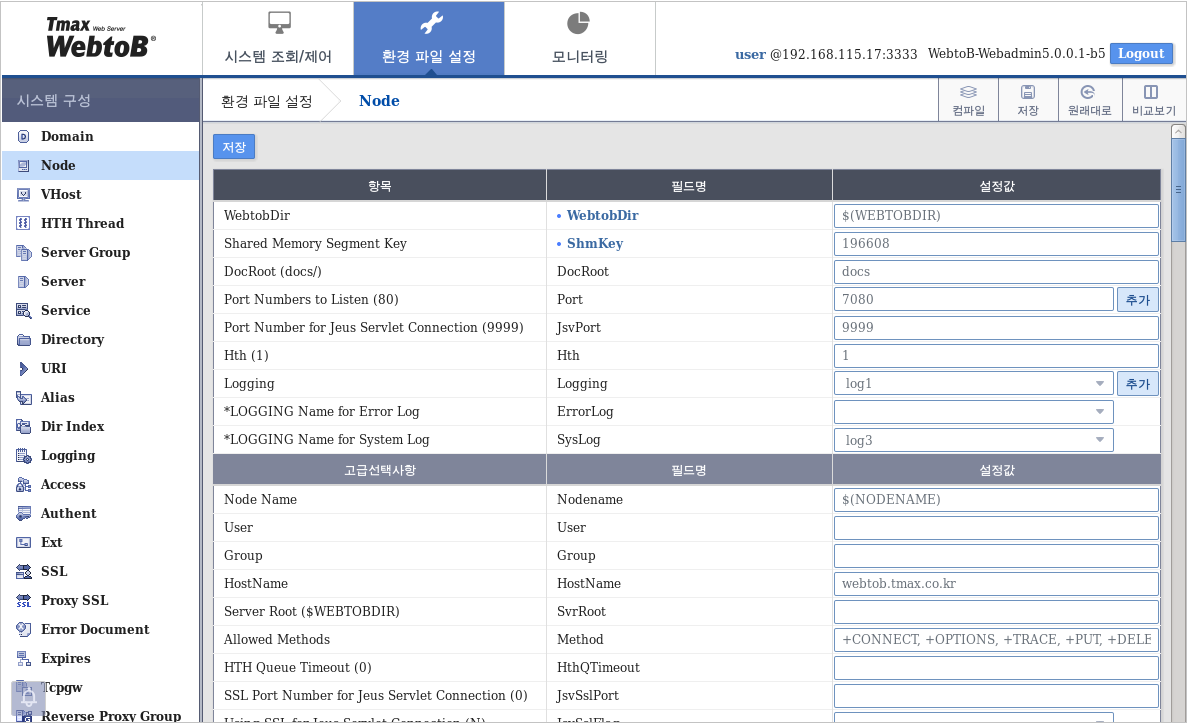Select the SSL icon in the sidebar
The image size is (1191, 727).
[22, 571]
